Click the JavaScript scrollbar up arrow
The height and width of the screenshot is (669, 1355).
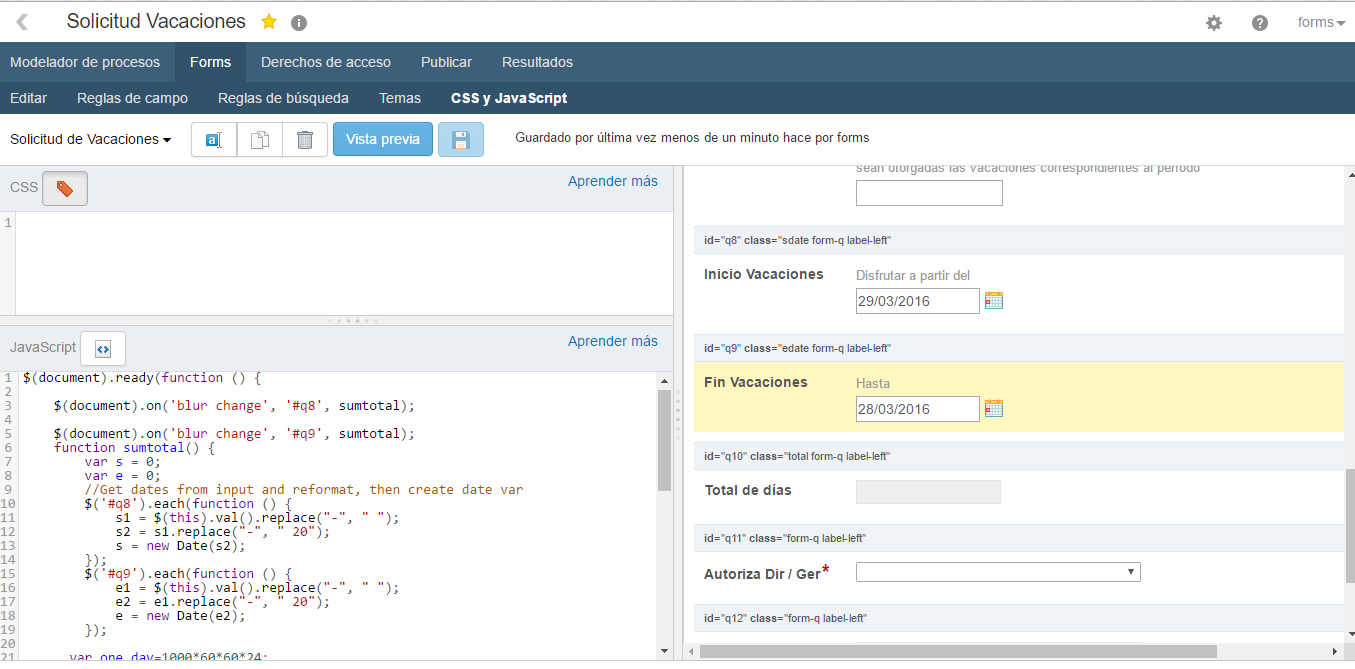pyautogui.click(x=664, y=380)
